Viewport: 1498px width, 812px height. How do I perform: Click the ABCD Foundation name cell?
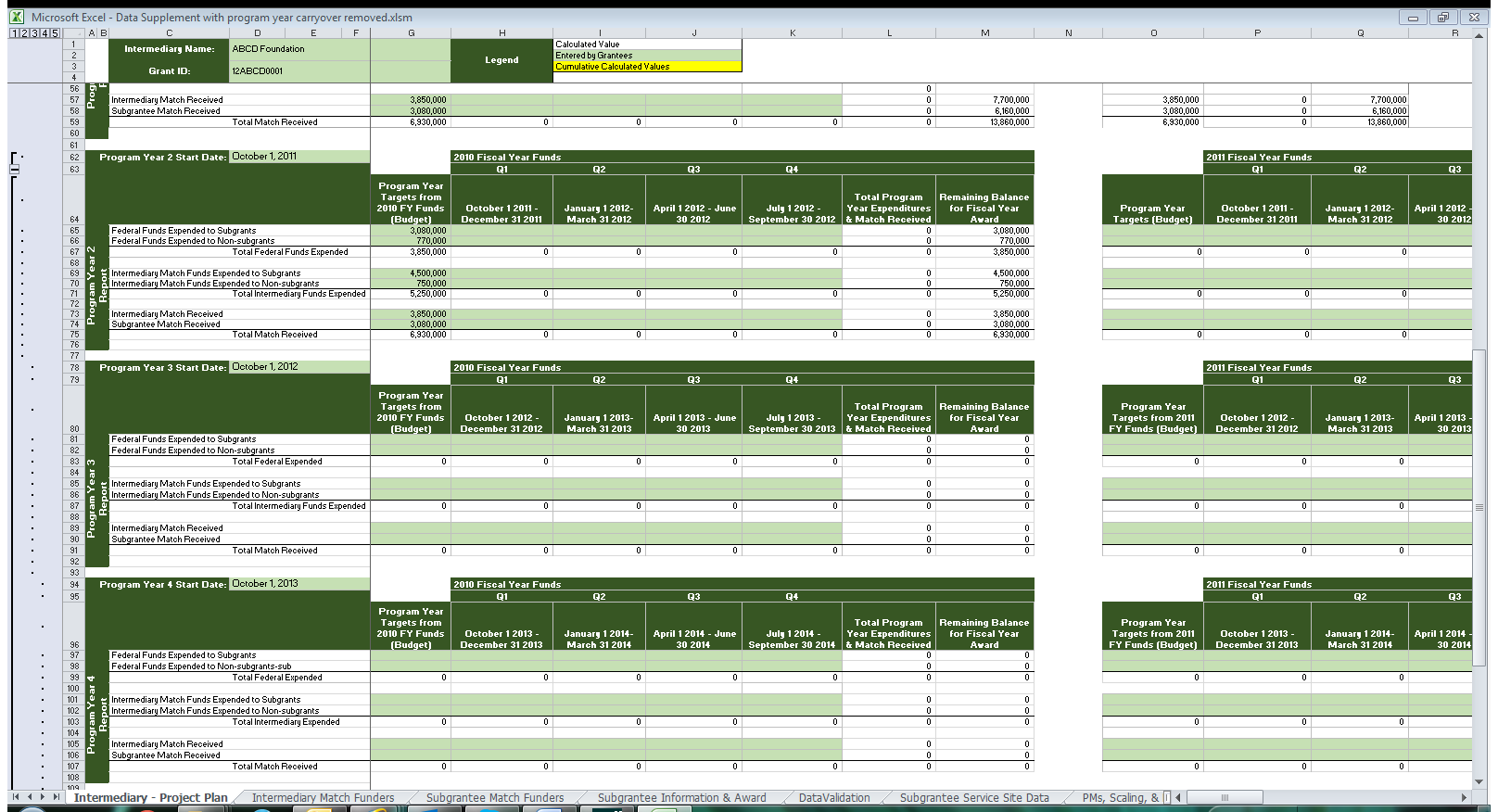click(x=298, y=49)
